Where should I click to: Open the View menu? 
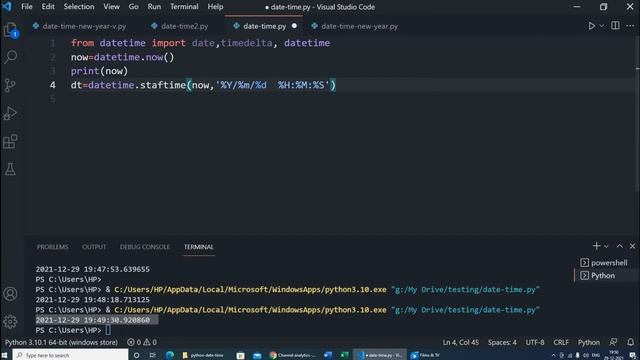(x=111, y=7)
